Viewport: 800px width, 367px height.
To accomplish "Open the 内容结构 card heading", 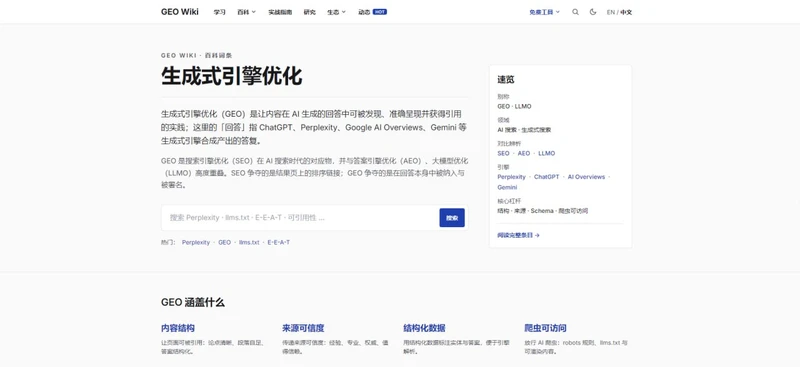I will coord(178,328).
